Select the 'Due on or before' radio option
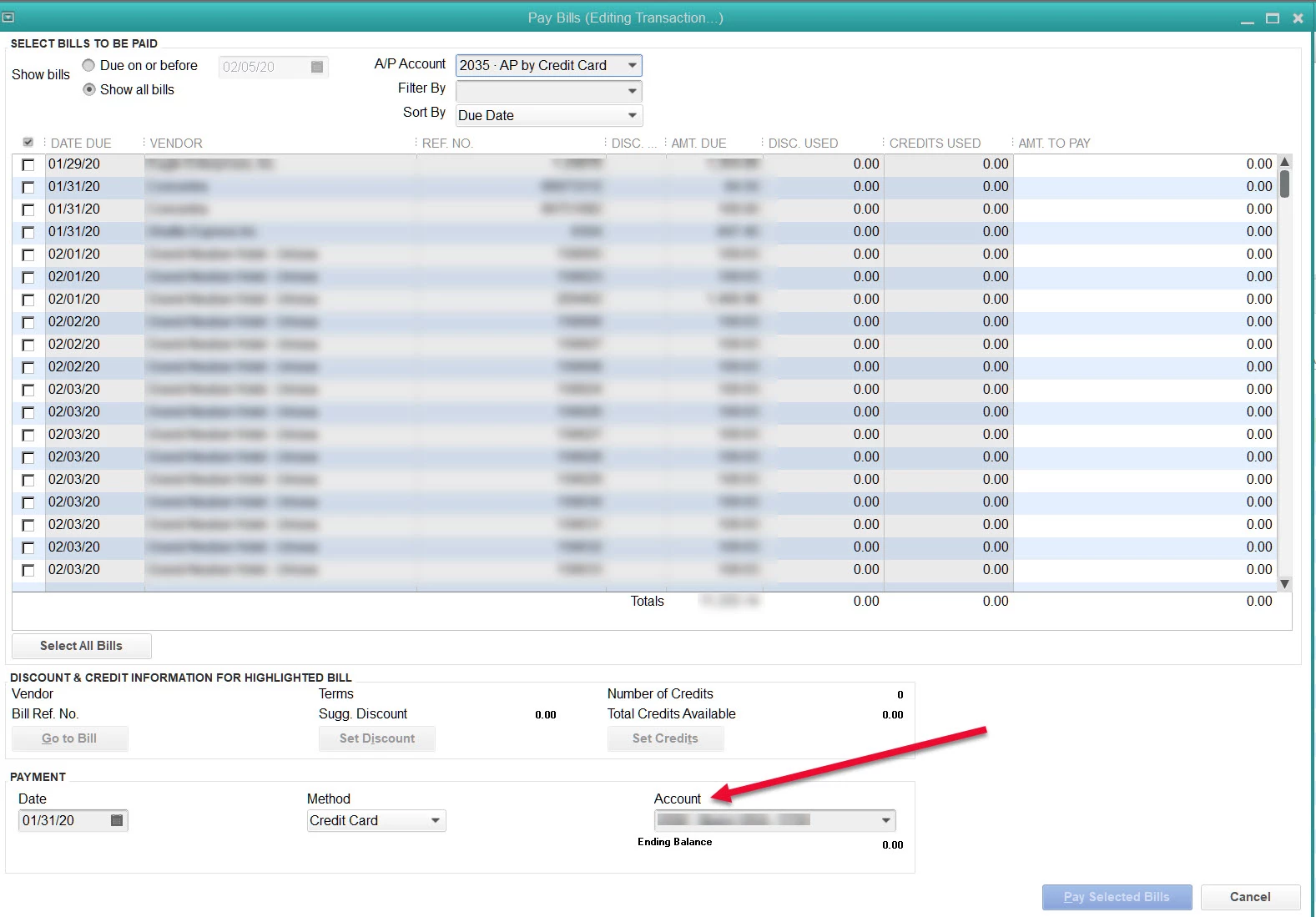 [88, 65]
